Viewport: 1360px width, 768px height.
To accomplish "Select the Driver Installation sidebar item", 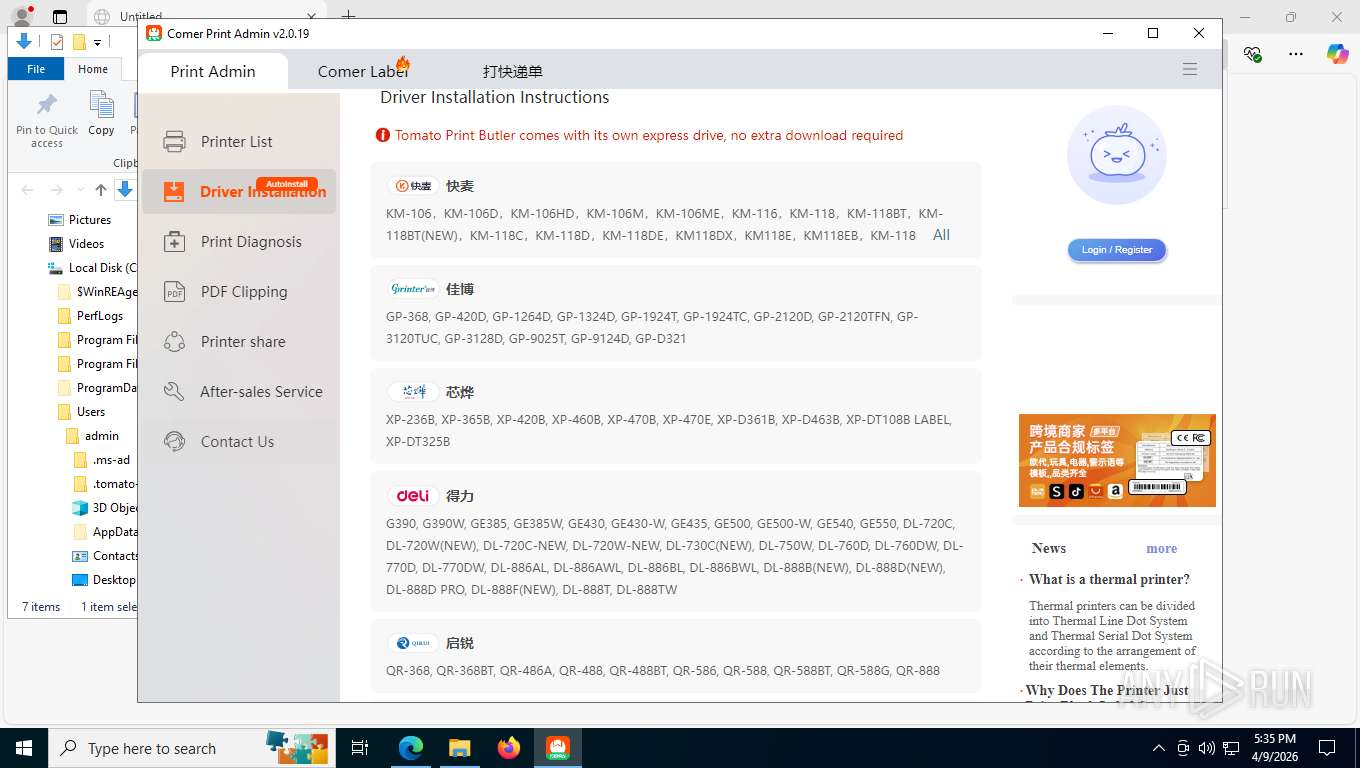I will point(238,192).
